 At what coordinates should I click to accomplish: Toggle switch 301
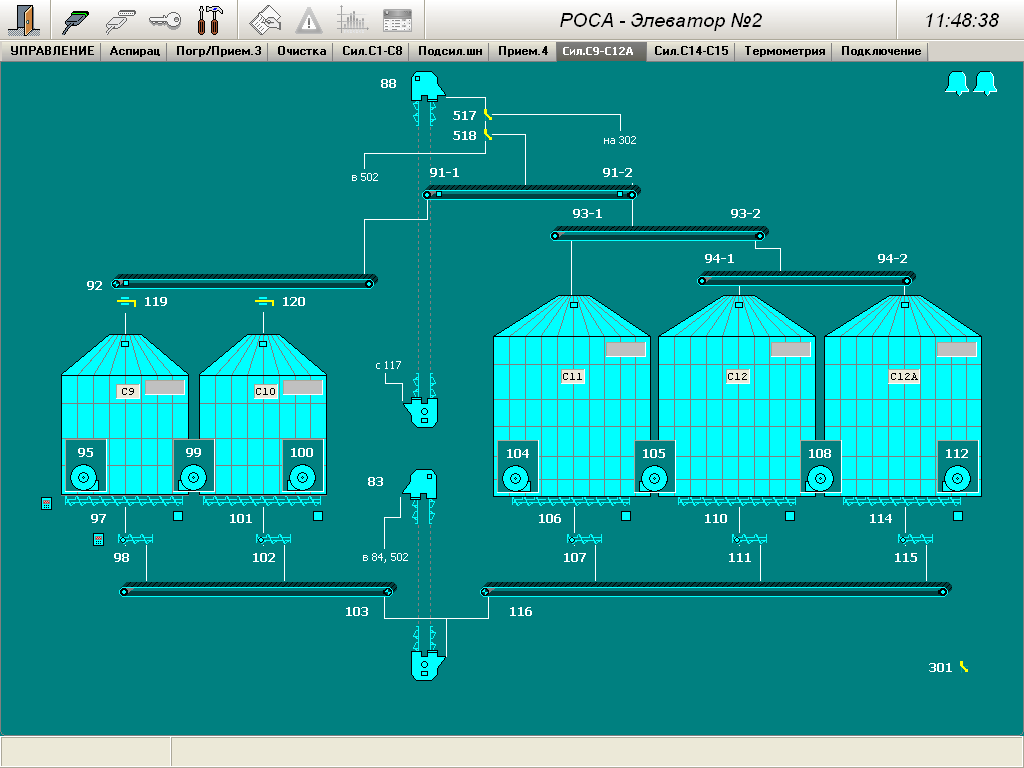(964, 667)
